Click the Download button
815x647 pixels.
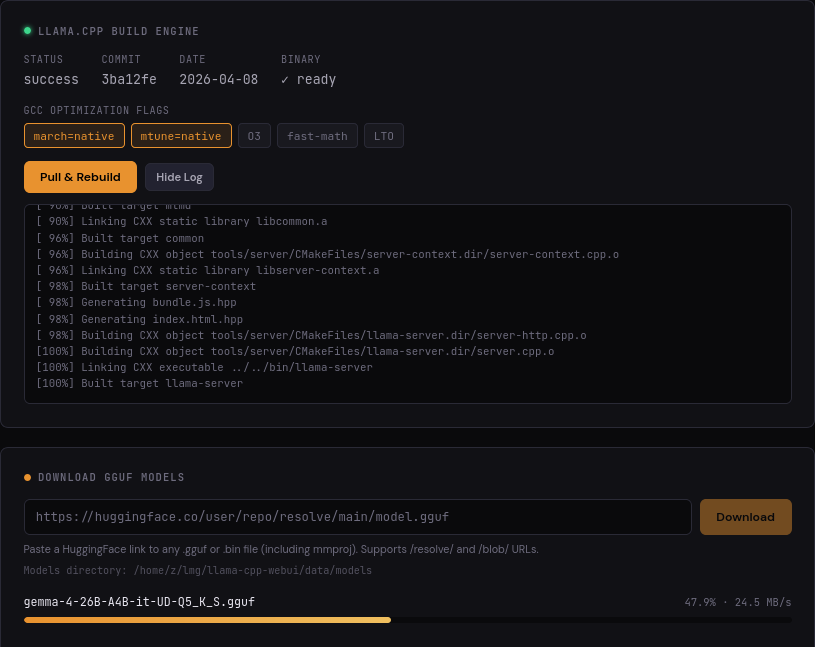coord(745,517)
